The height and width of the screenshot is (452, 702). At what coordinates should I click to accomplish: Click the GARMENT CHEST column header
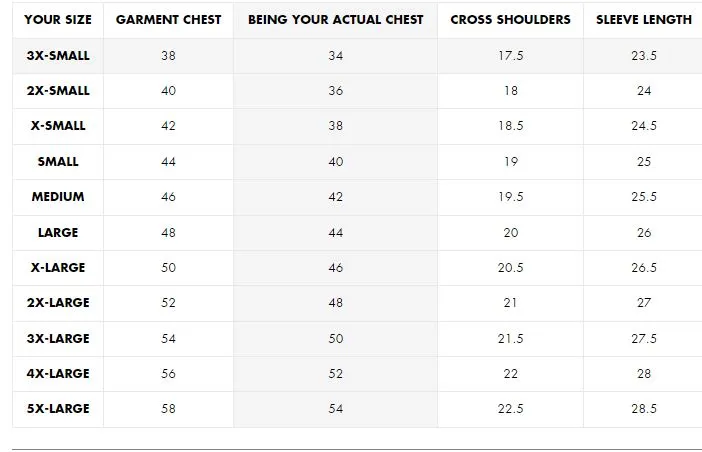[168, 20]
